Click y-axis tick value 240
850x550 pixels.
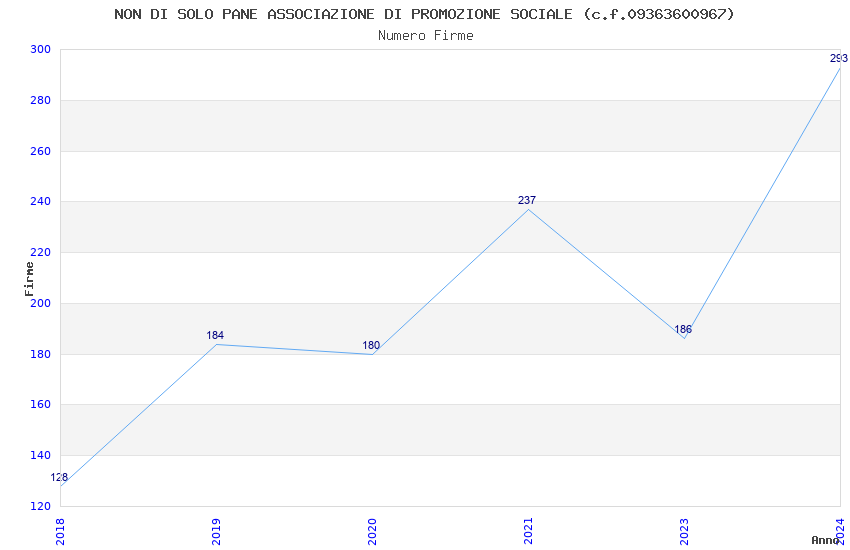pyautogui.click(x=41, y=202)
